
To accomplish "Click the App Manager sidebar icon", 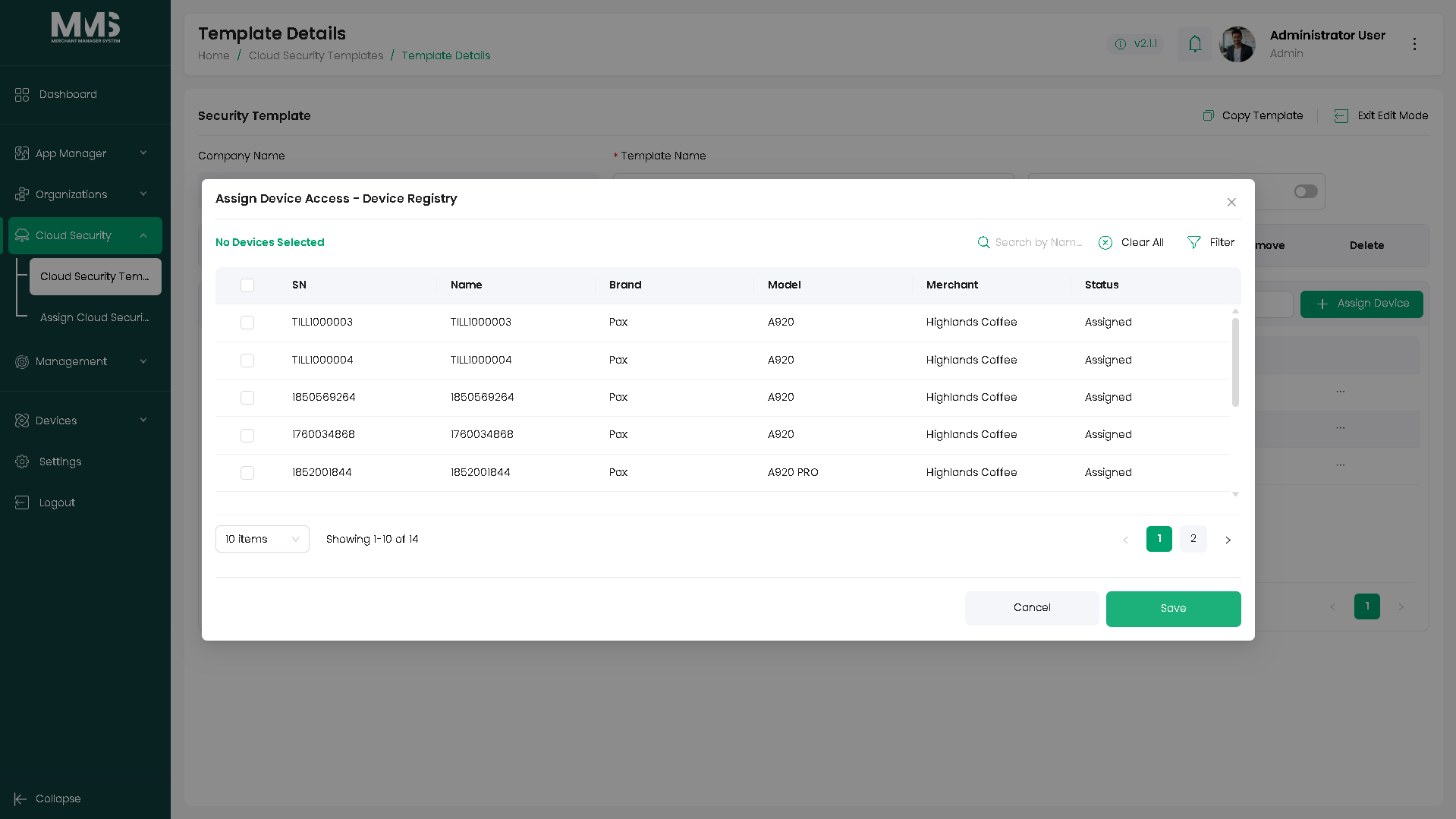I will [22, 153].
